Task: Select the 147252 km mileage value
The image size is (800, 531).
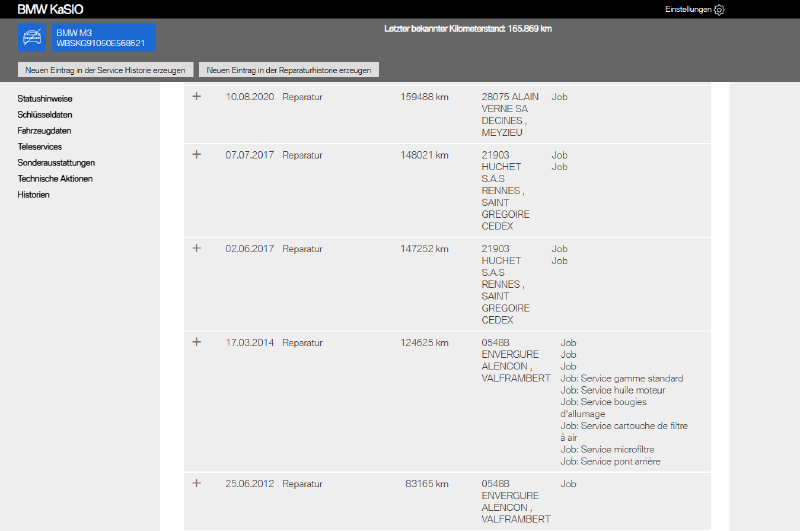Action: click(x=424, y=249)
